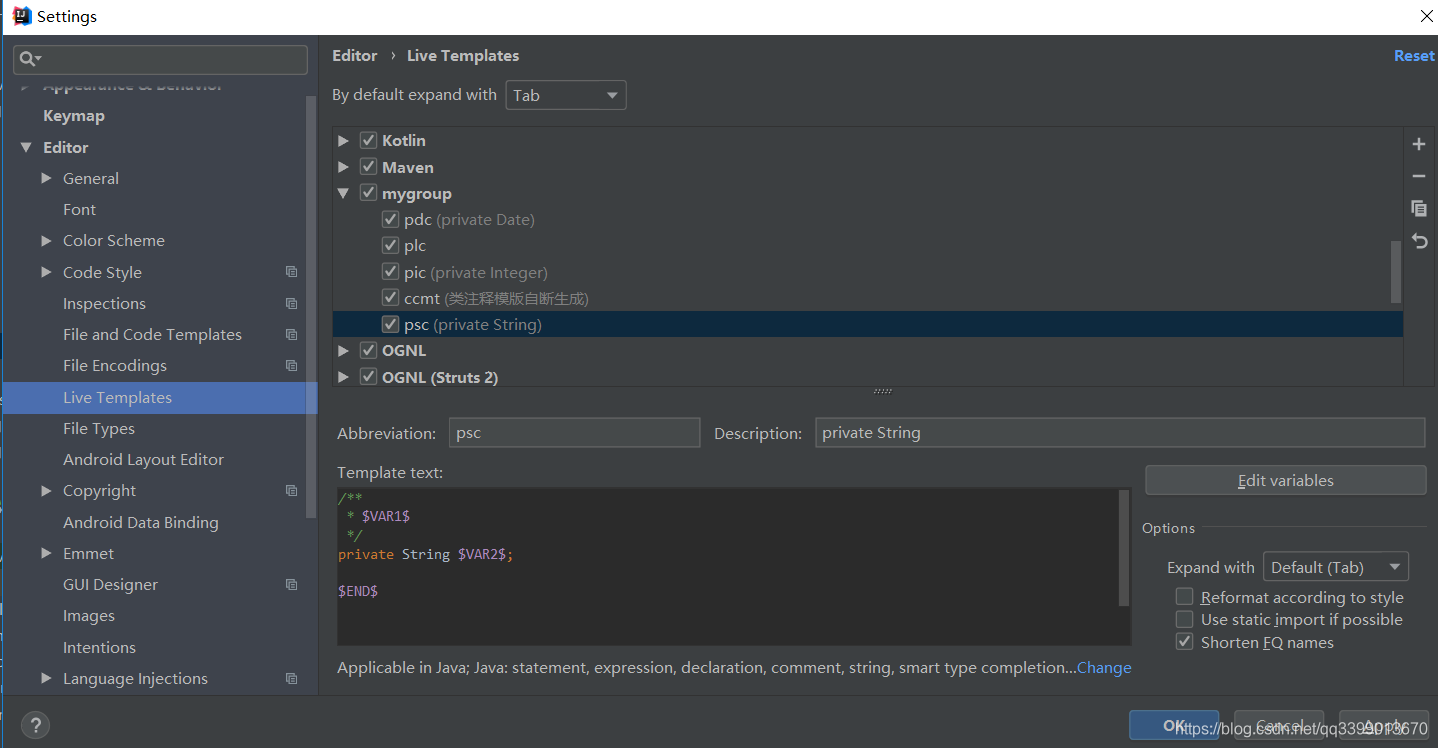Disable the plc template checkbox
The width and height of the screenshot is (1438, 748).
391,245
